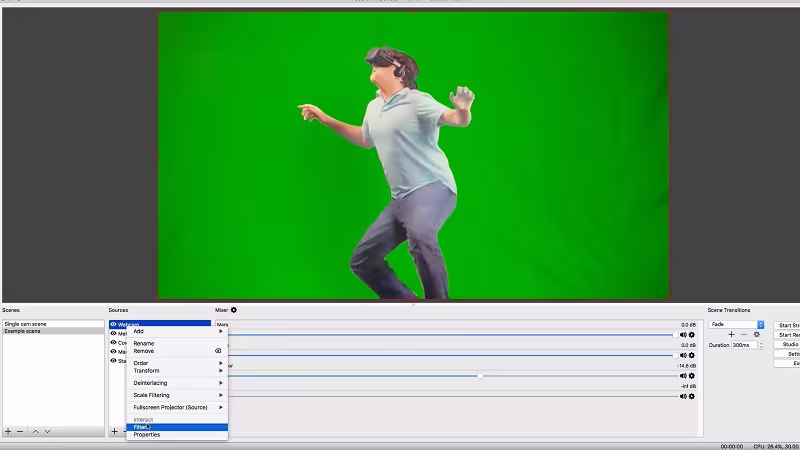
Task: Click volume slider of first mixer track
Action: pos(451,335)
